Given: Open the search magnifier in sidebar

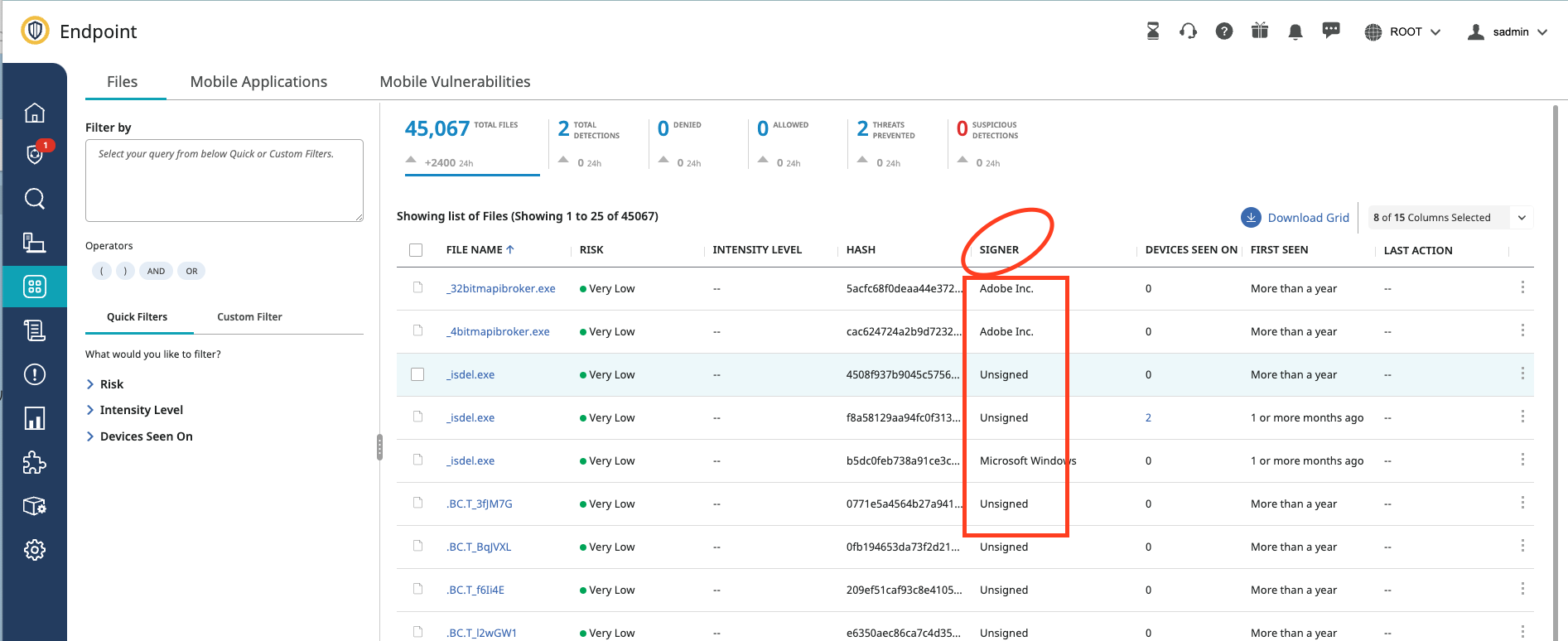Looking at the screenshot, I should 34,199.
